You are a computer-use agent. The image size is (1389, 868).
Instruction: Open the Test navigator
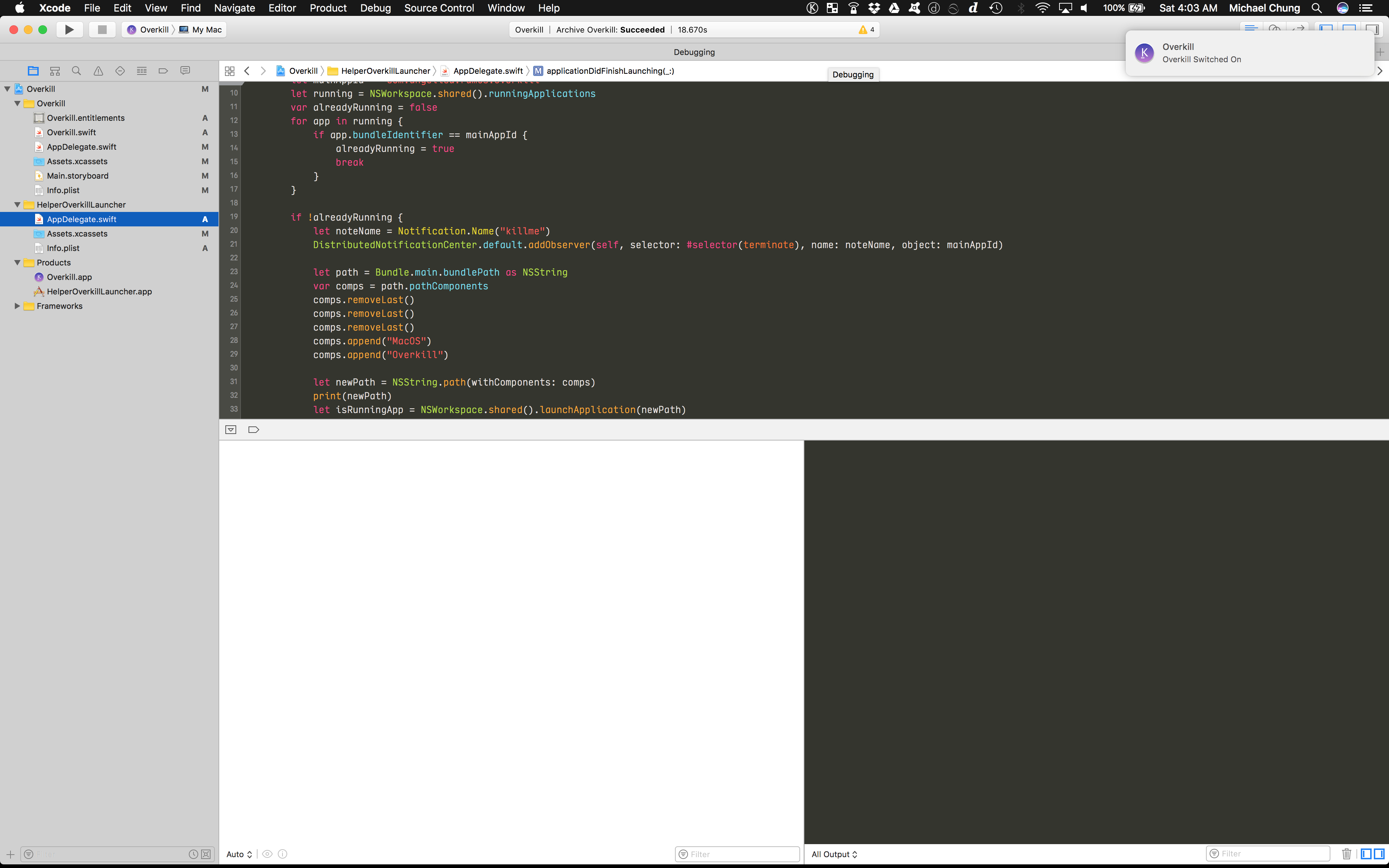tap(120, 70)
